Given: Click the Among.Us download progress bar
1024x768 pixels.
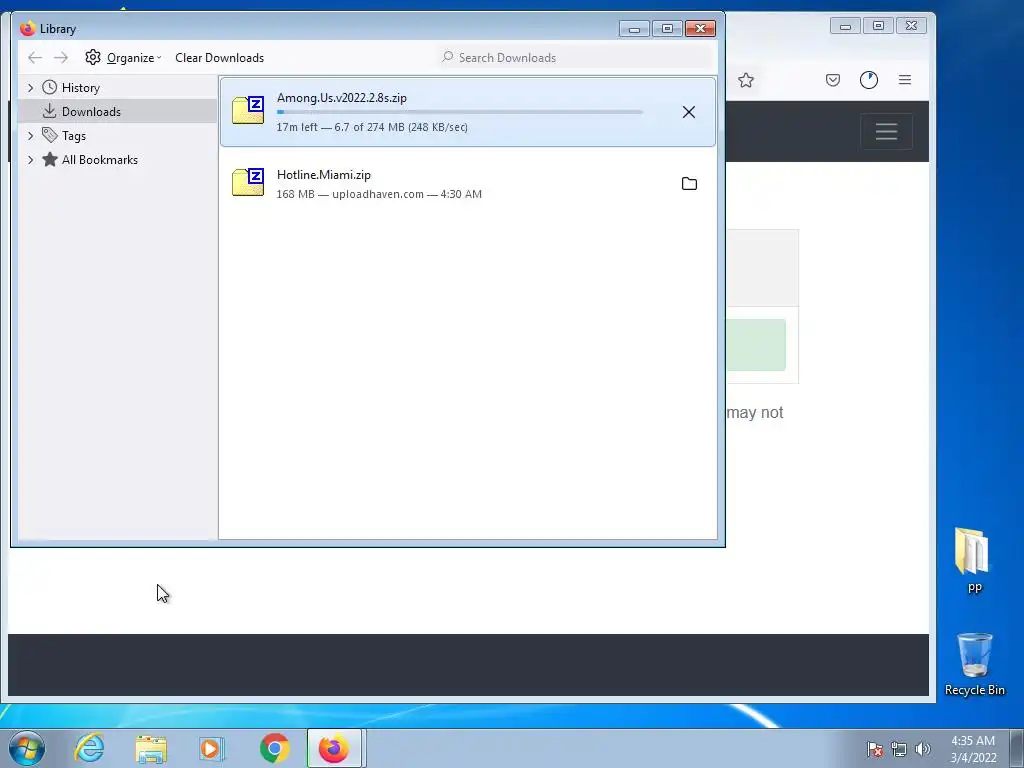Looking at the screenshot, I should [x=460, y=112].
